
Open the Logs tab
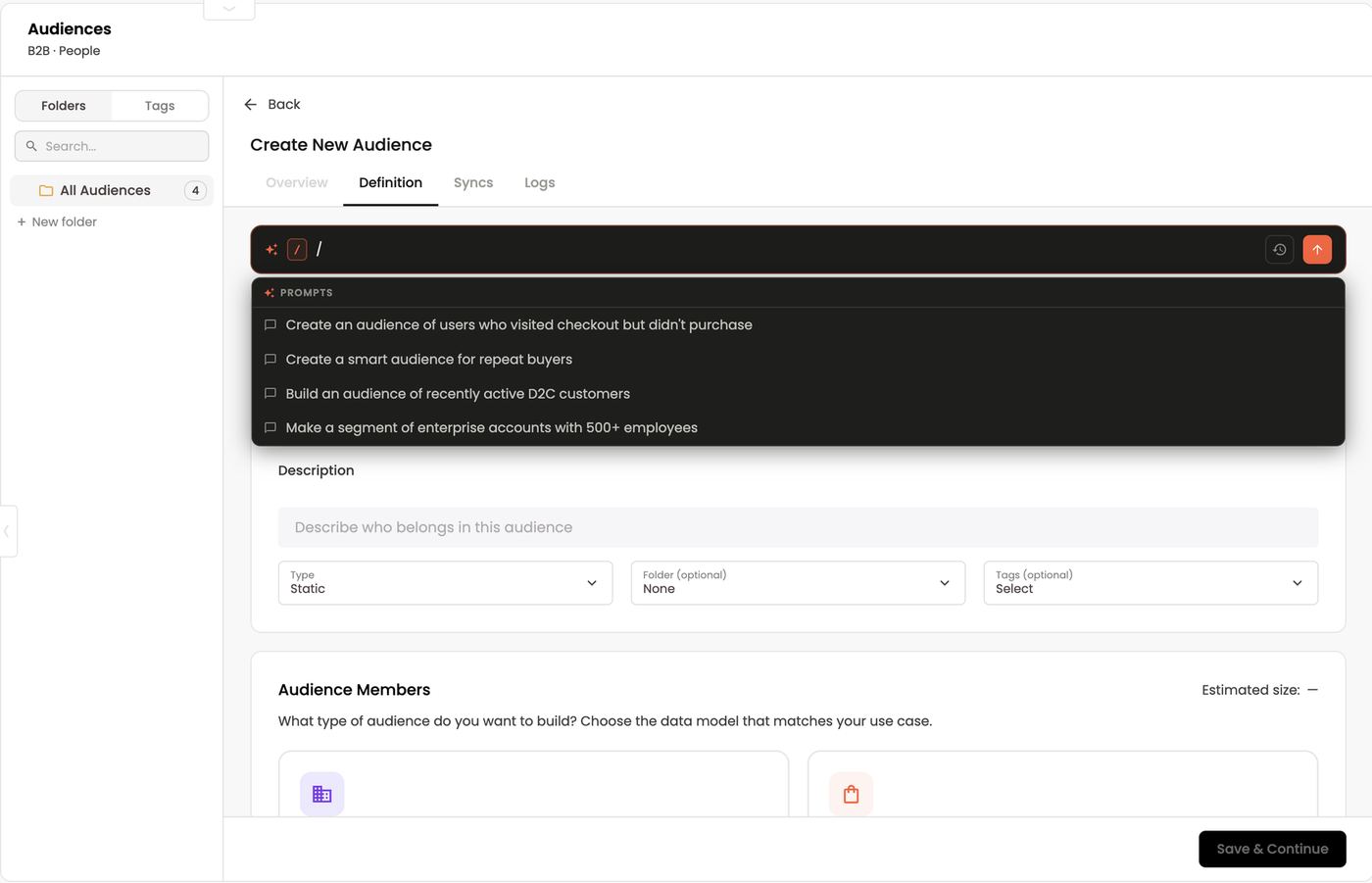pos(540,182)
